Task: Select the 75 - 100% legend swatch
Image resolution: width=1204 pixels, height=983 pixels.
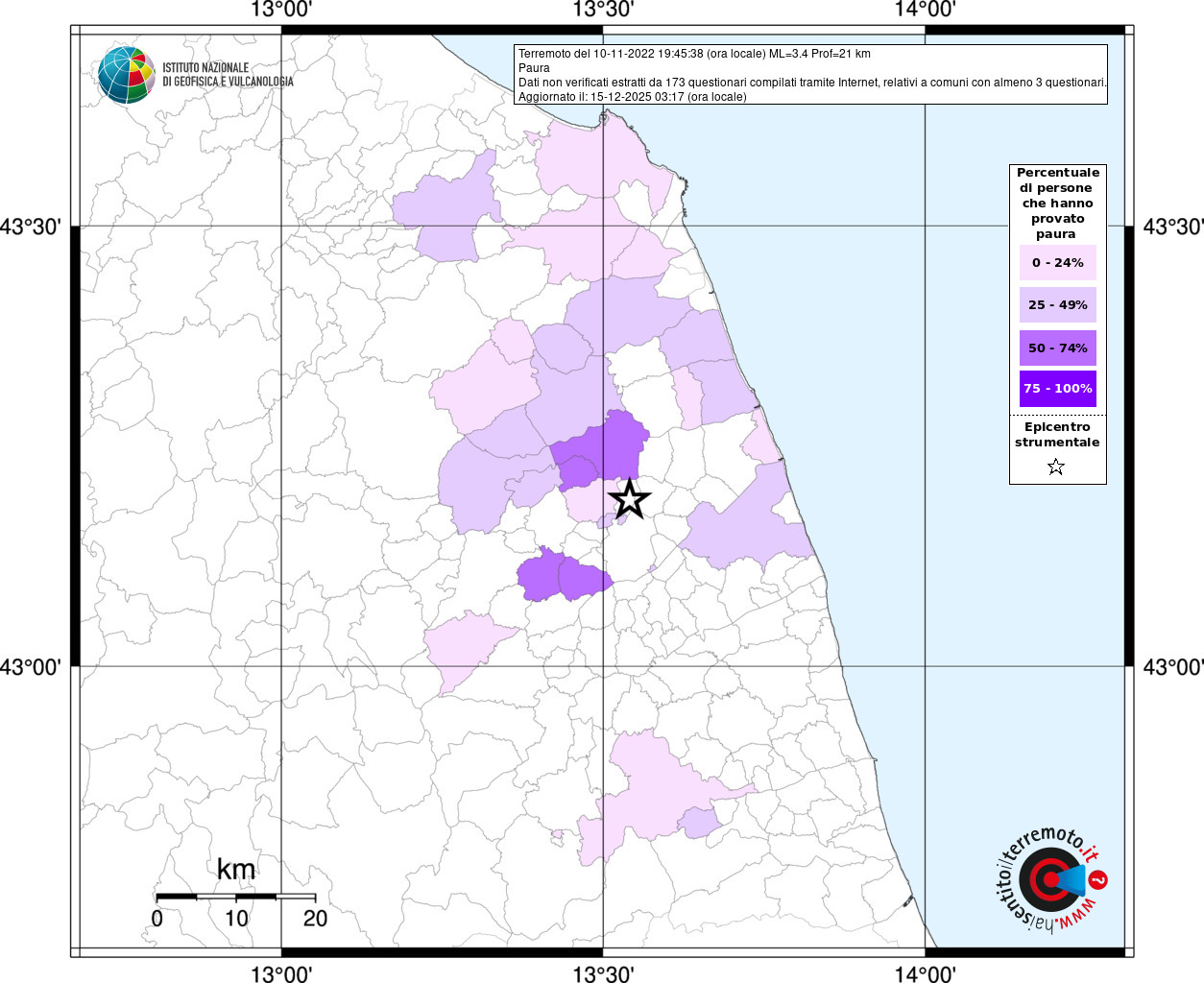Action: (1057, 389)
